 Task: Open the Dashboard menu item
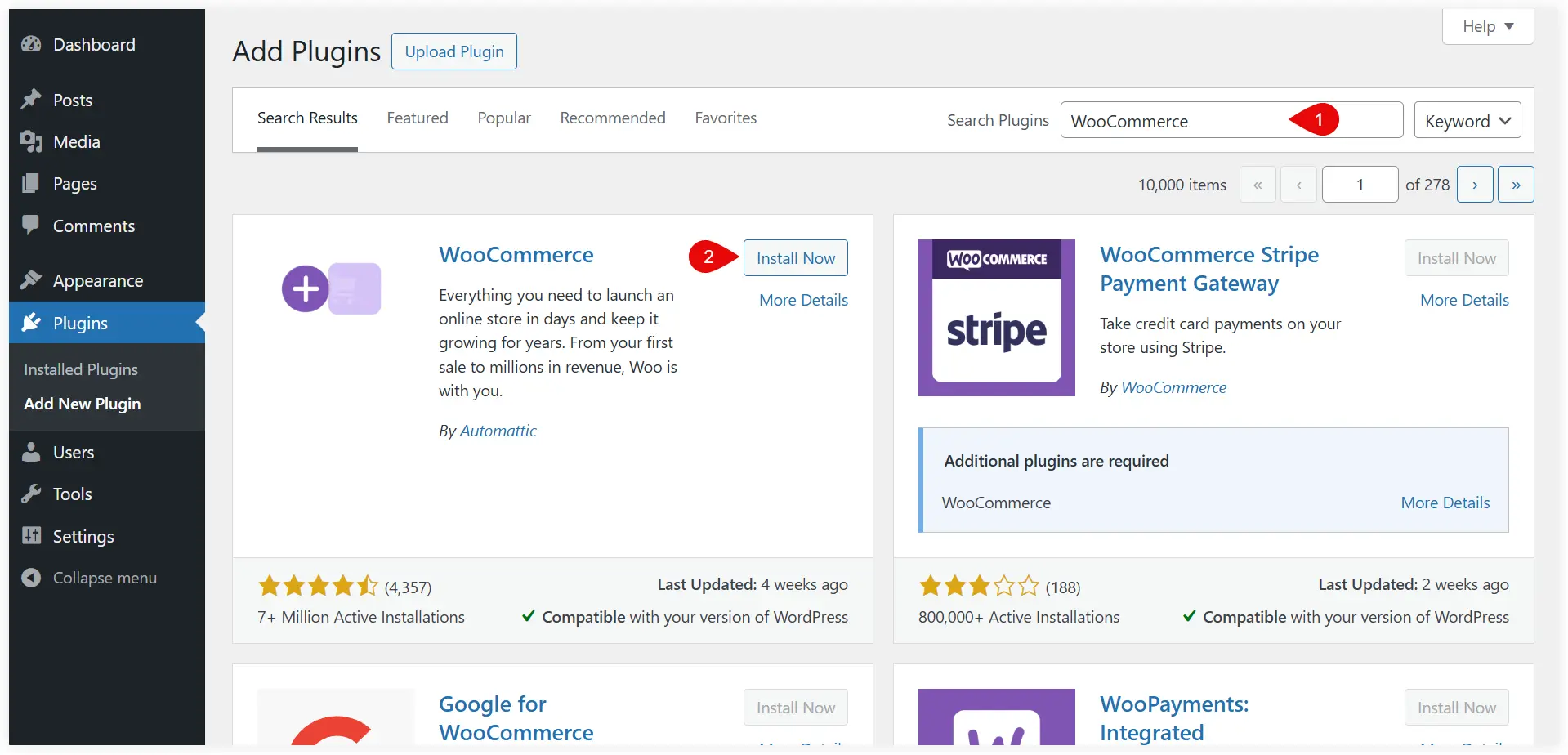[107, 44]
